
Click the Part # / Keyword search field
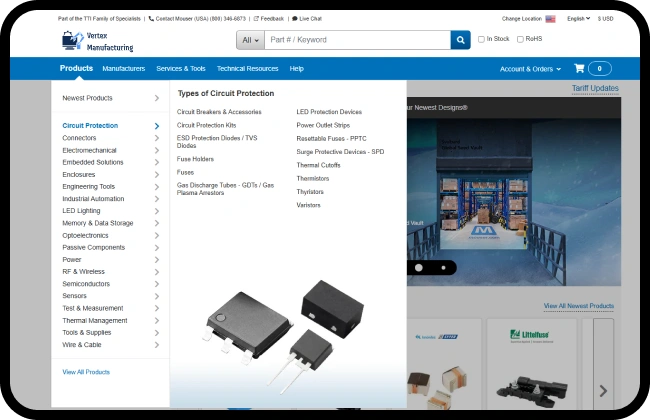click(x=356, y=40)
